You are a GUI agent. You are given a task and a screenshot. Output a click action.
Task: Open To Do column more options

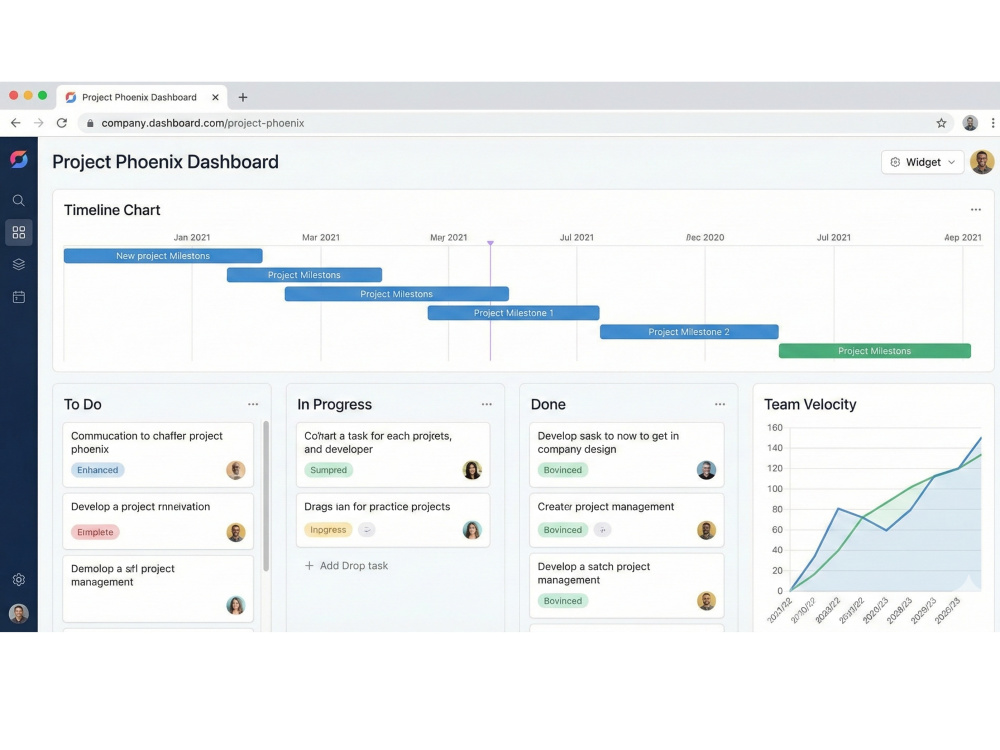pos(253,404)
